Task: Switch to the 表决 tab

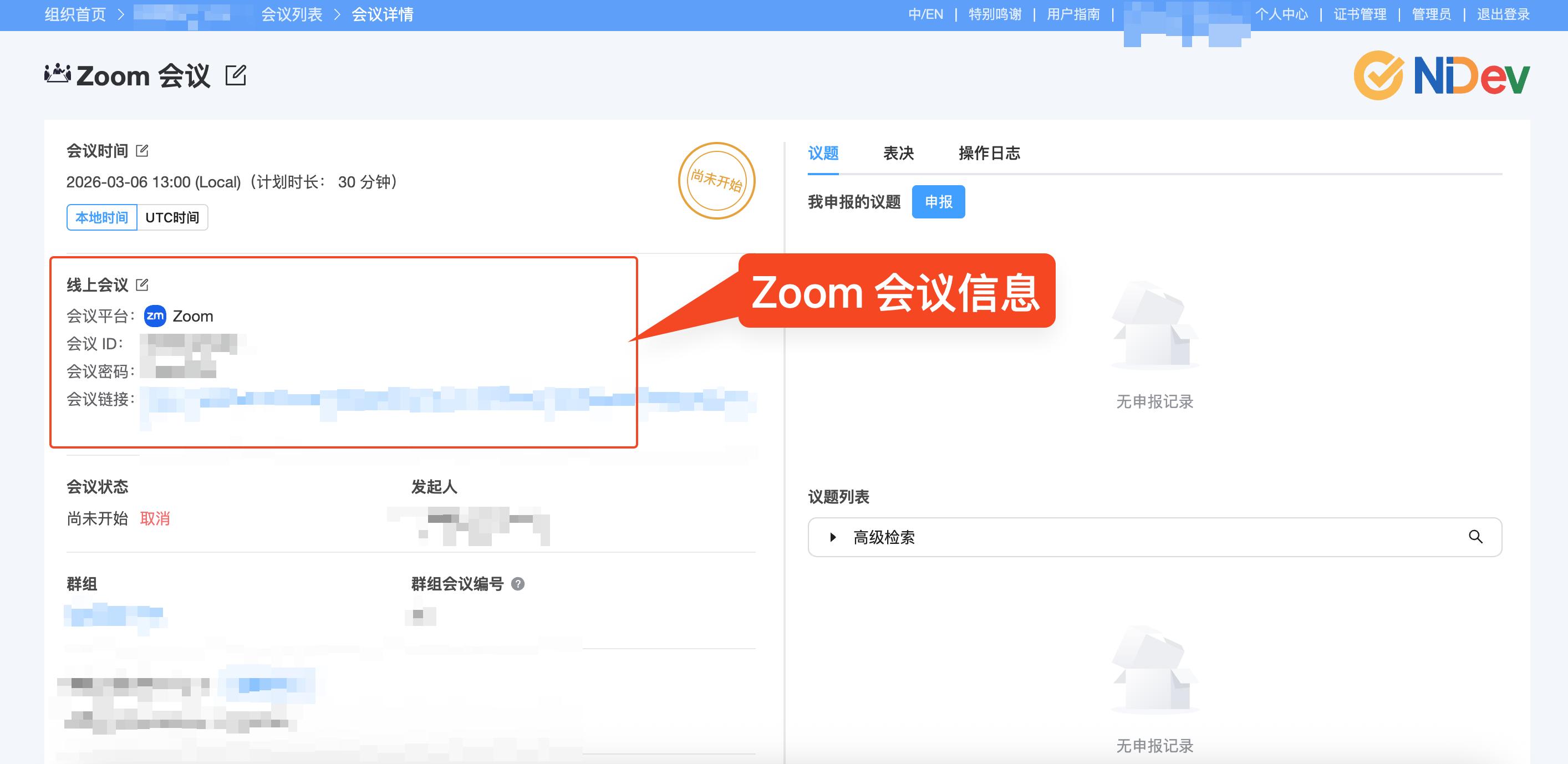Action: [x=899, y=154]
